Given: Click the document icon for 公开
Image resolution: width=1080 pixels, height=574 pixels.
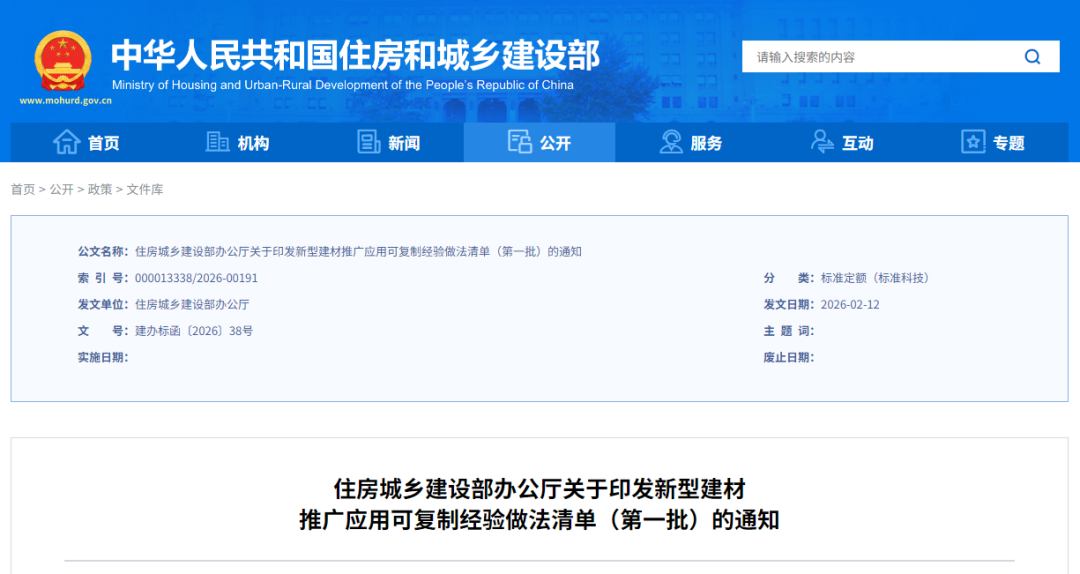Looking at the screenshot, I should (x=519, y=142).
